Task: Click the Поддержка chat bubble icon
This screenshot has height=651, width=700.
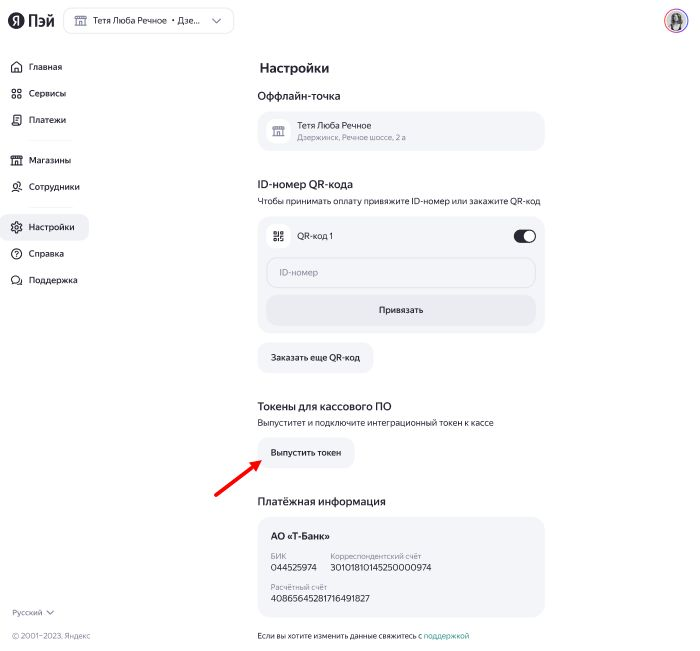Action: pos(16,280)
